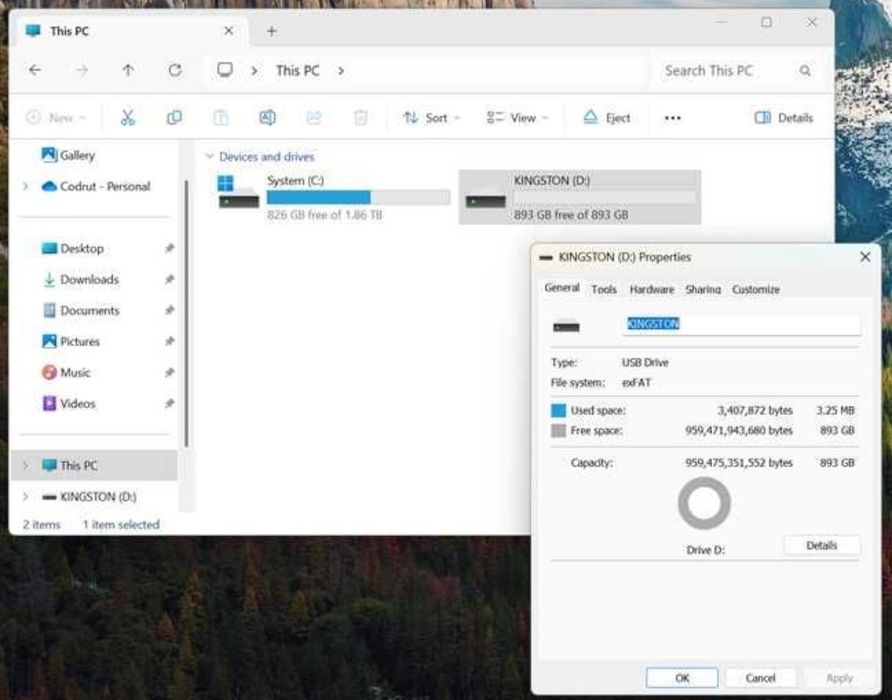Open Desktop in the sidebar
This screenshot has height=700, width=892.
pos(73,249)
